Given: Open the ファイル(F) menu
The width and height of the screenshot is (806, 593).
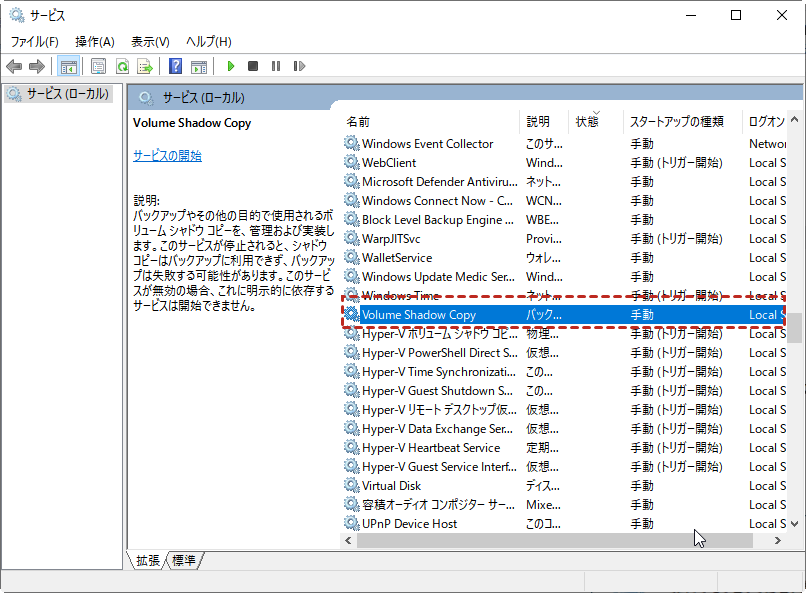Looking at the screenshot, I should click(x=34, y=42).
